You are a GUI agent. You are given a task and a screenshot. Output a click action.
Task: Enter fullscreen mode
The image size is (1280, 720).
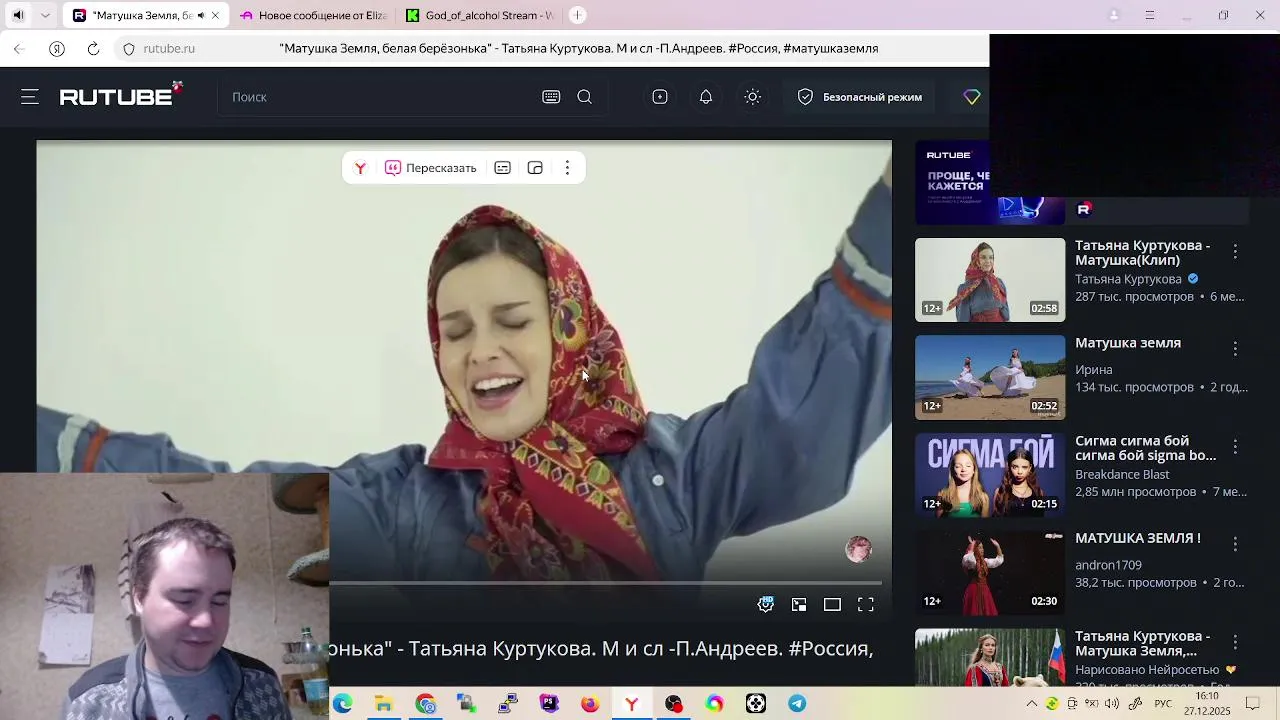point(866,604)
